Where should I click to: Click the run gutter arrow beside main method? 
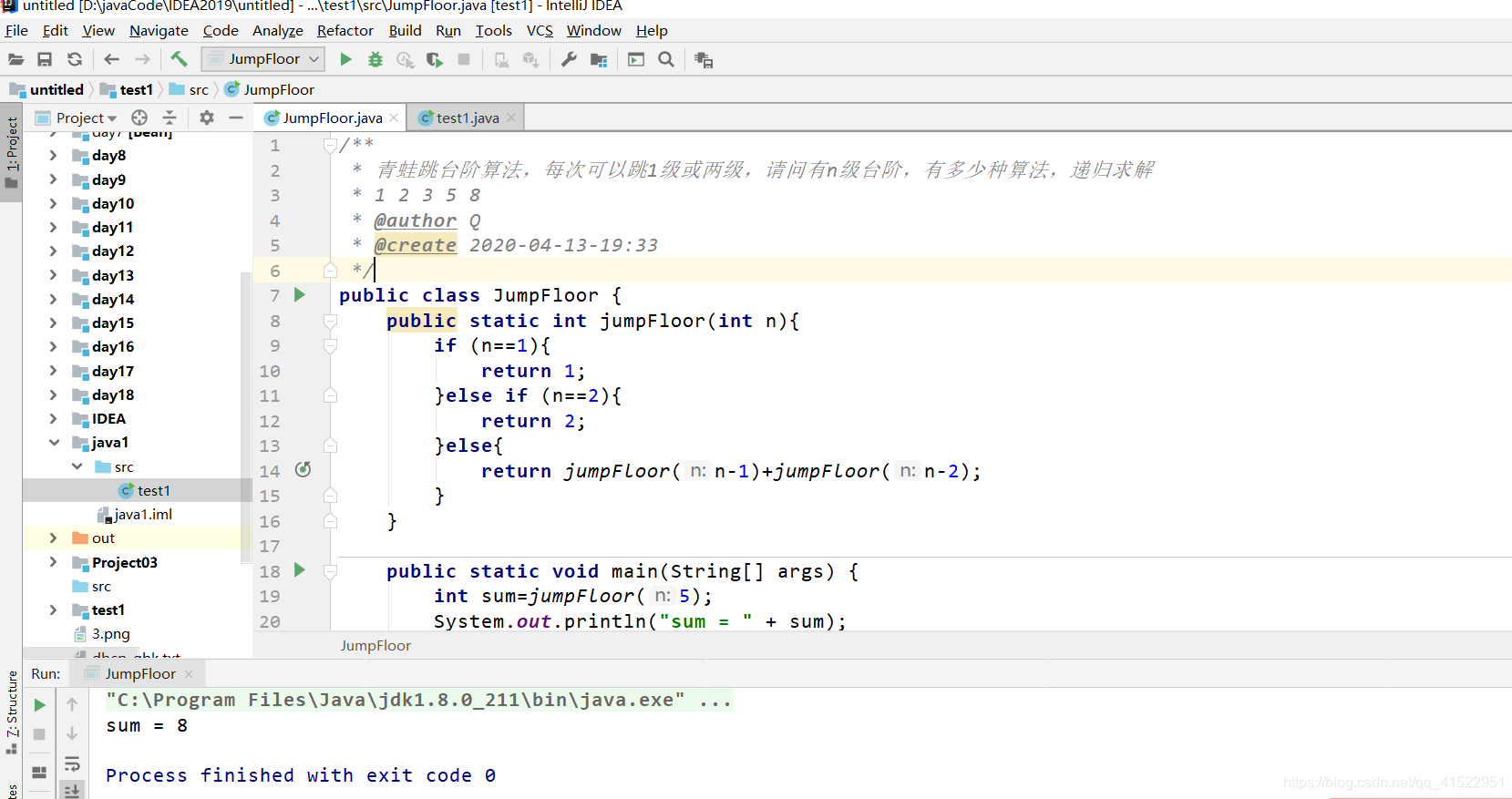tap(299, 570)
